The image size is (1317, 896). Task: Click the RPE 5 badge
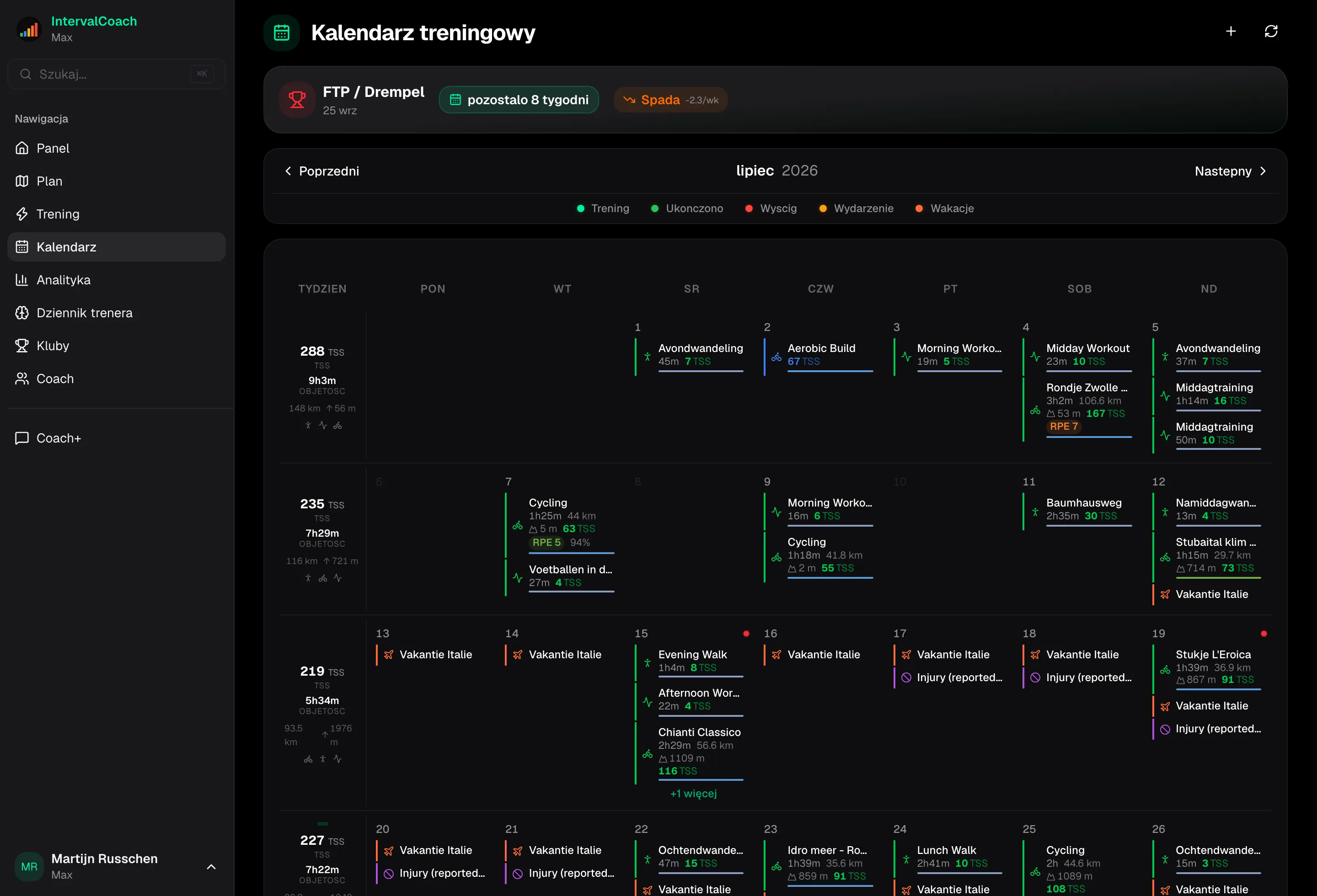pyautogui.click(x=546, y=543)
